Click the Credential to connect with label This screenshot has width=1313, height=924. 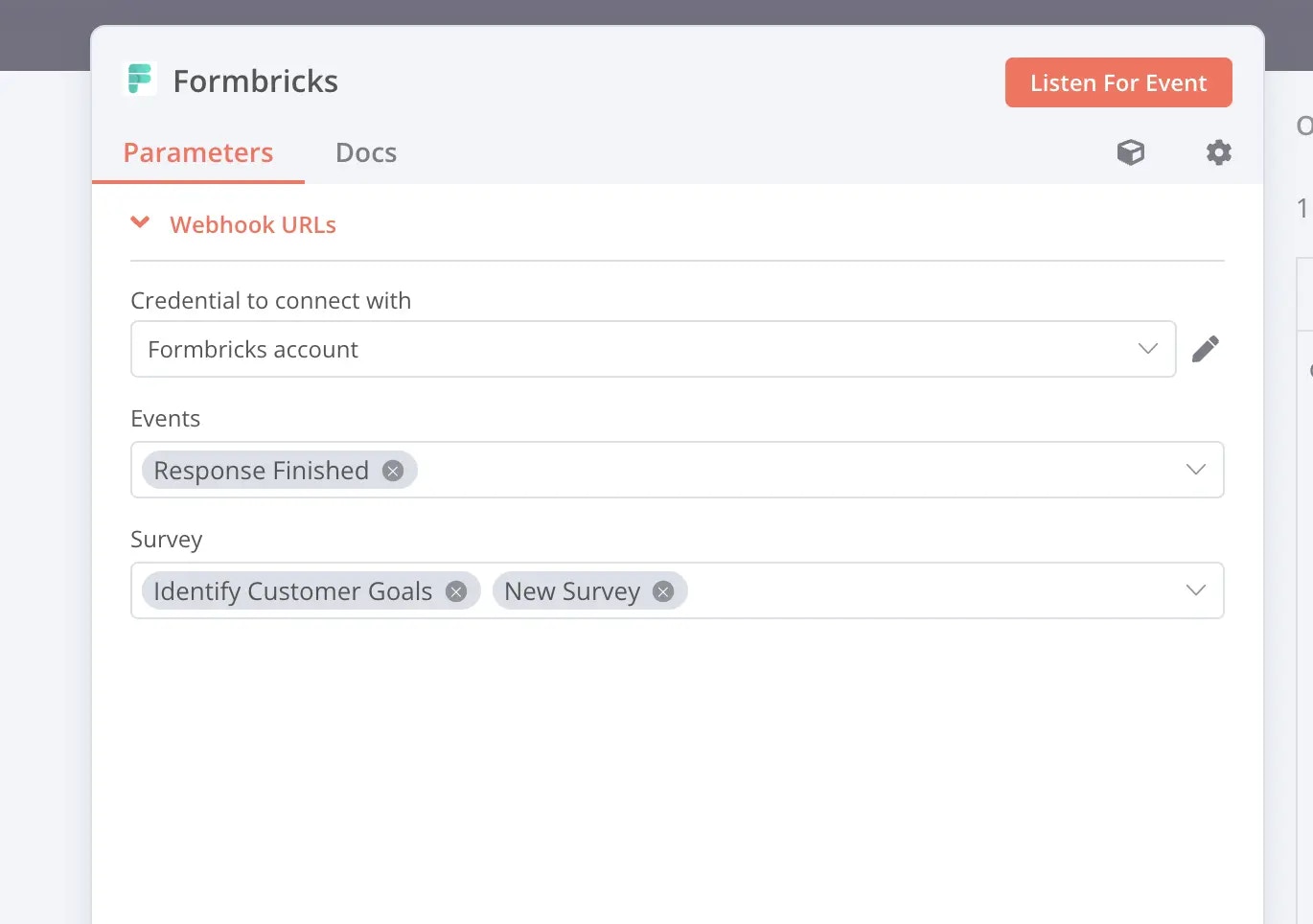[271, 301]
